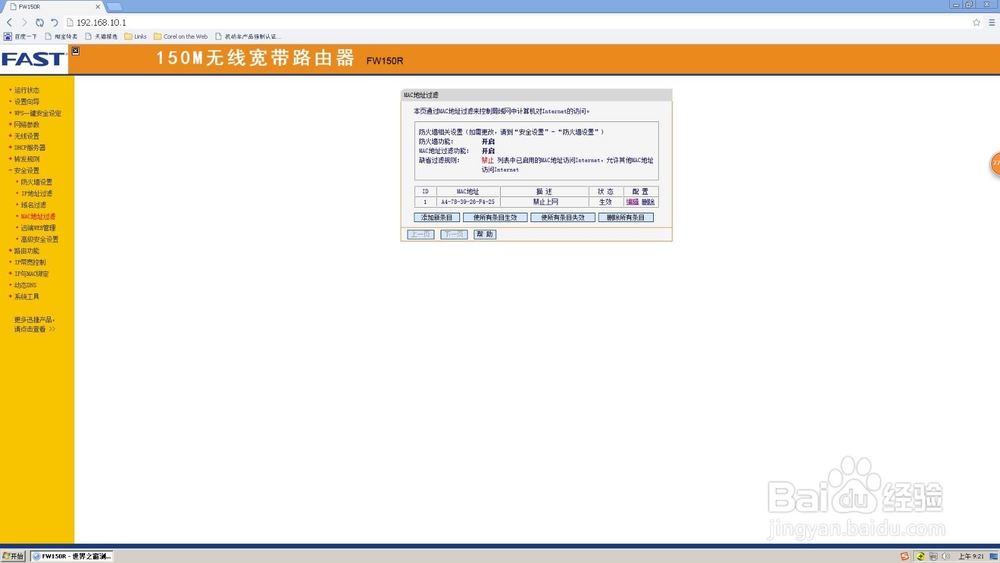This screenshot has height=563, width=1000.
Task: Click the 生效 status cell
Action: [605, 201]
